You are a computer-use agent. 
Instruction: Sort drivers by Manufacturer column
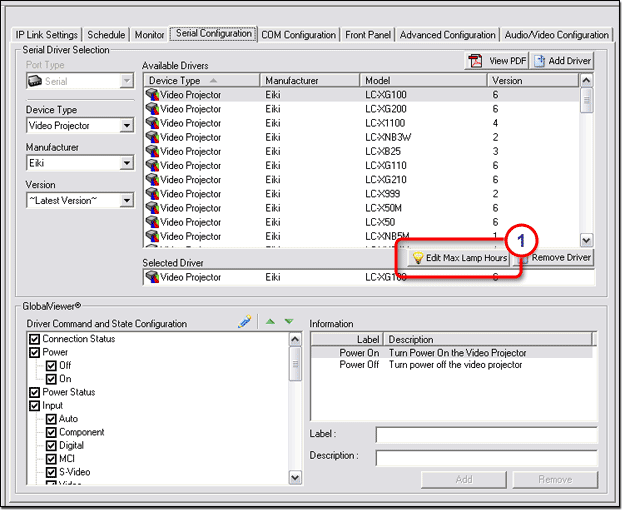click(310, 81)
